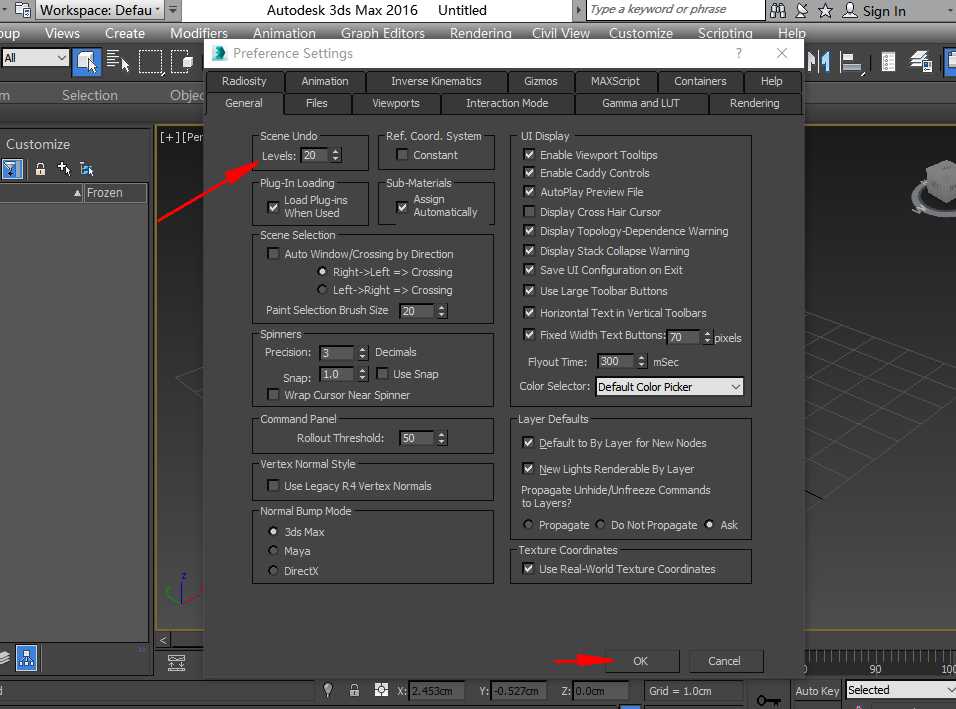Image resolution: width=956 pixels, height=709 pixels.
Task: Click the Set Keys key icon
Action: (x=768, y=700)
